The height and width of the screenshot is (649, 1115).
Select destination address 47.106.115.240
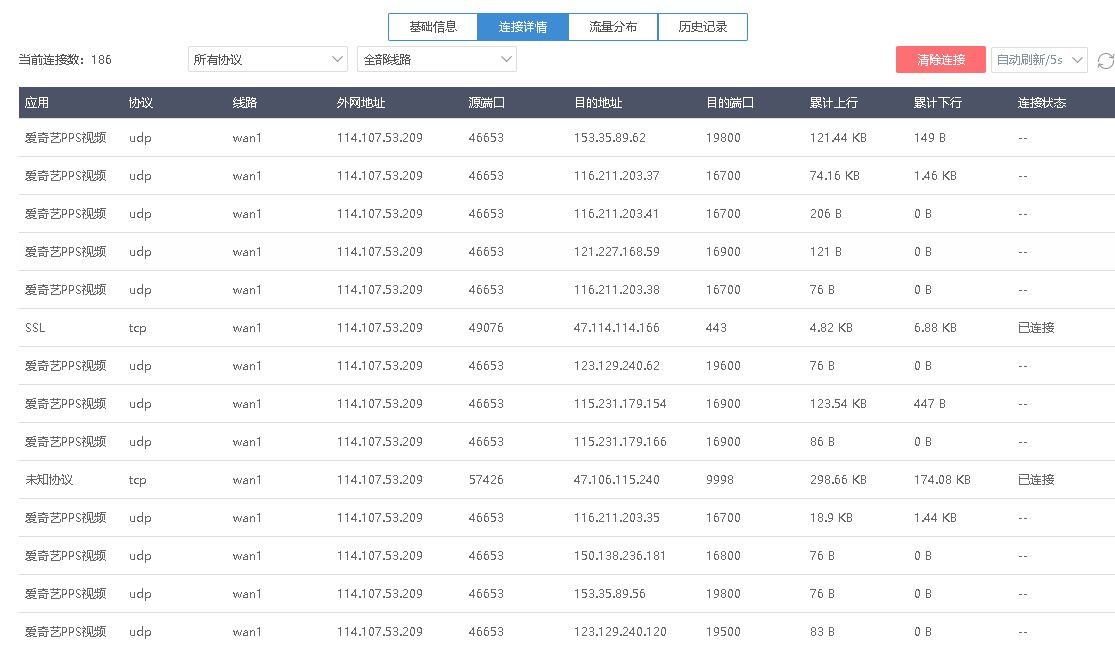(x=617, y=480)
